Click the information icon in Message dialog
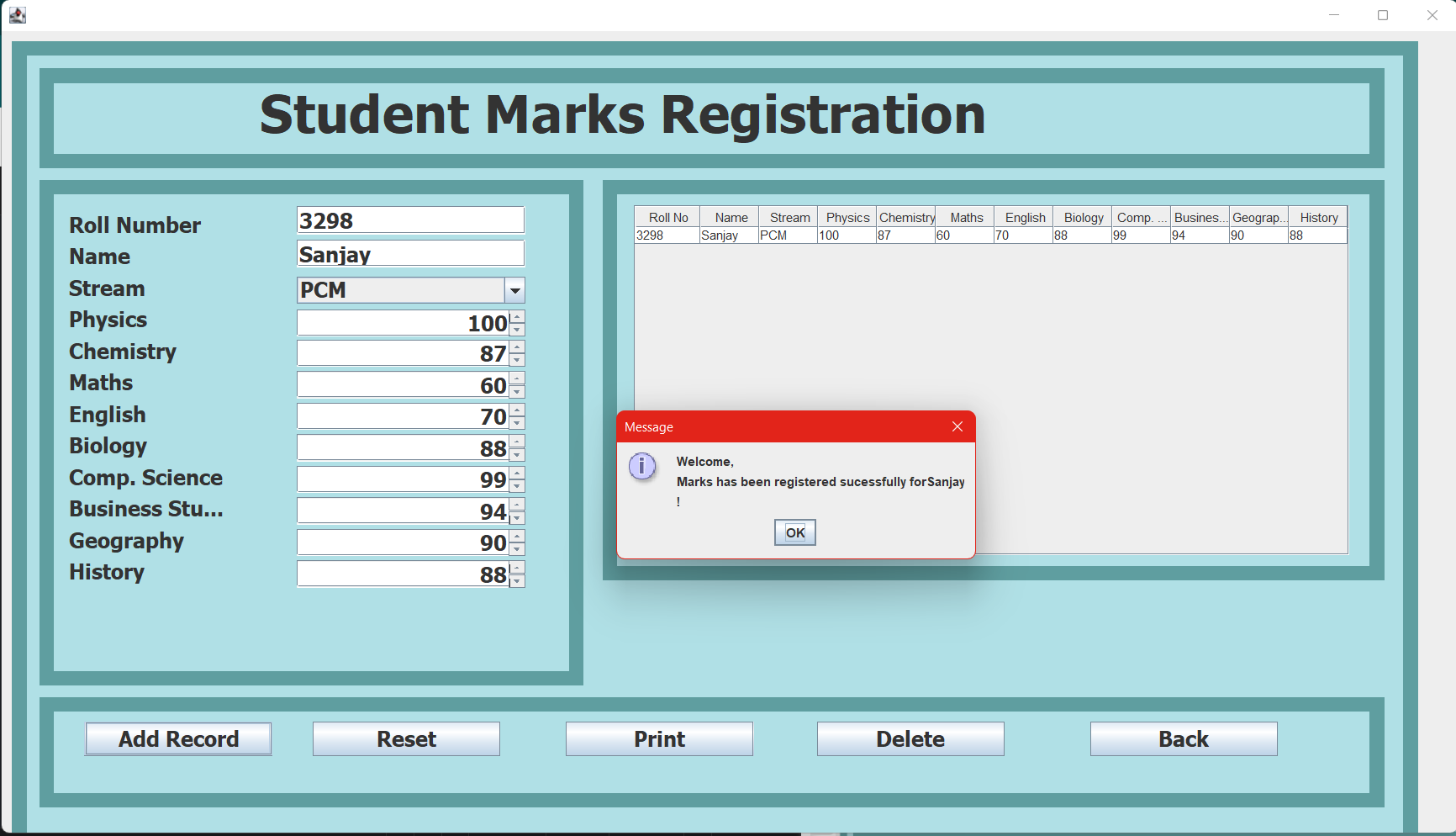Screen dimensions: 1456x836 click(x=642, y=465)
